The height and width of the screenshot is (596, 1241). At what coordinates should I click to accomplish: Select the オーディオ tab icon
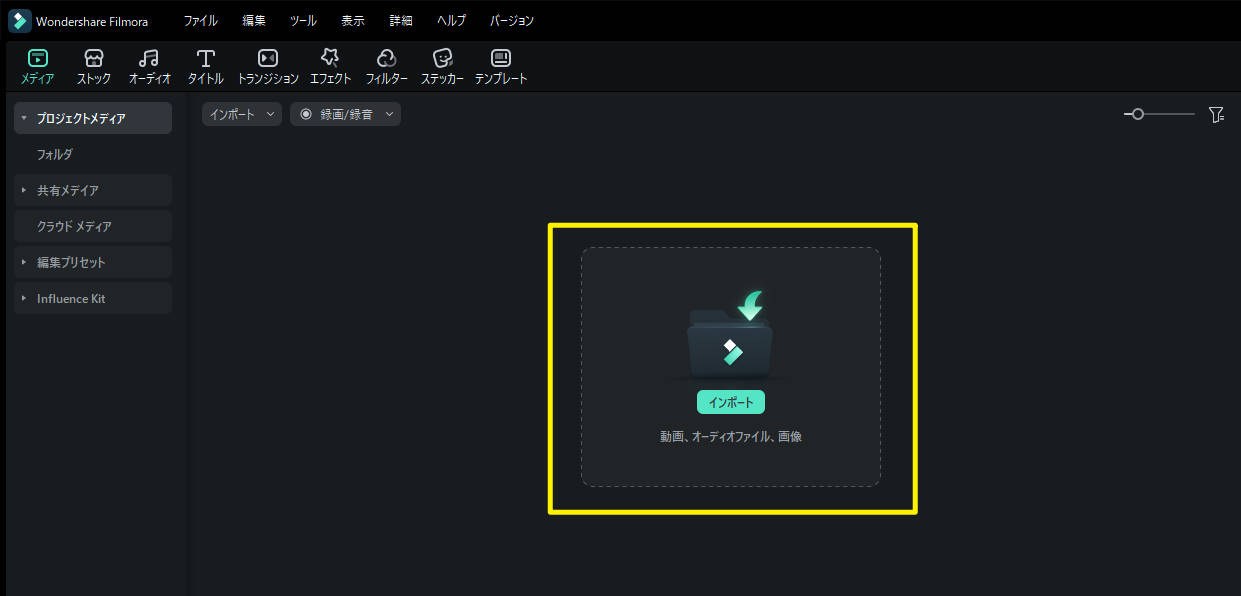148,65
